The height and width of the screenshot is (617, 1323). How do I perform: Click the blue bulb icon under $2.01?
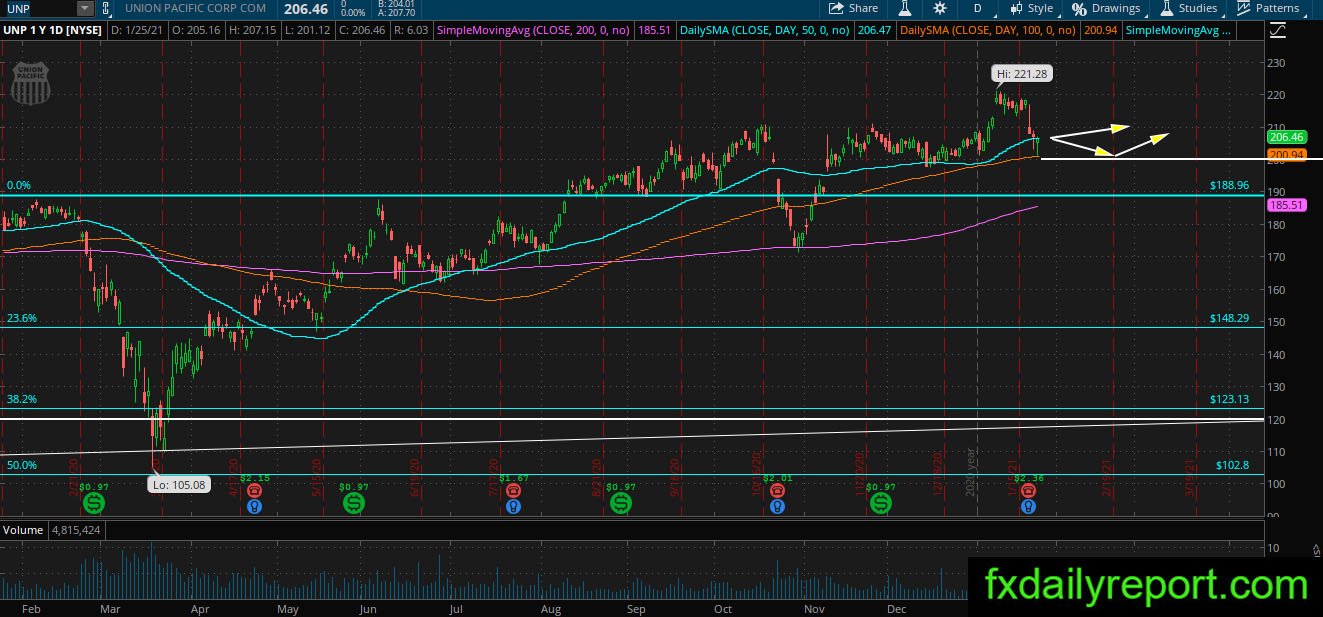pyautogui.click(x=777, y=506)
